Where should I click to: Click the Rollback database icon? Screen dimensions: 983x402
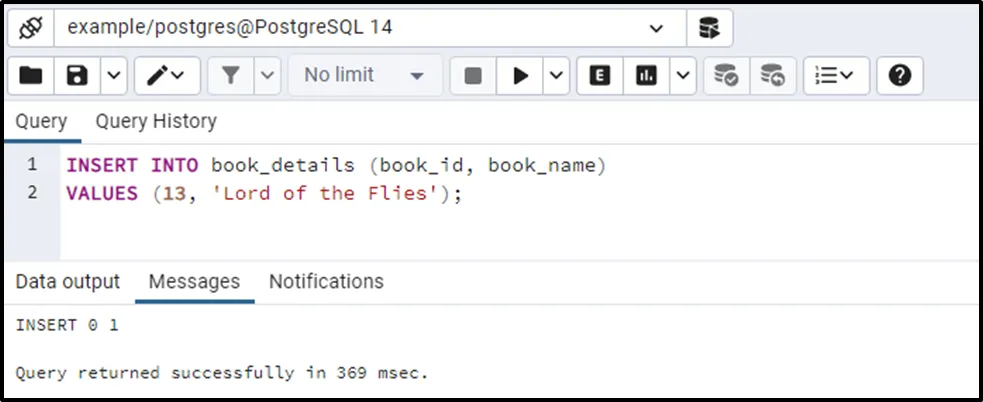coord(772,76)
